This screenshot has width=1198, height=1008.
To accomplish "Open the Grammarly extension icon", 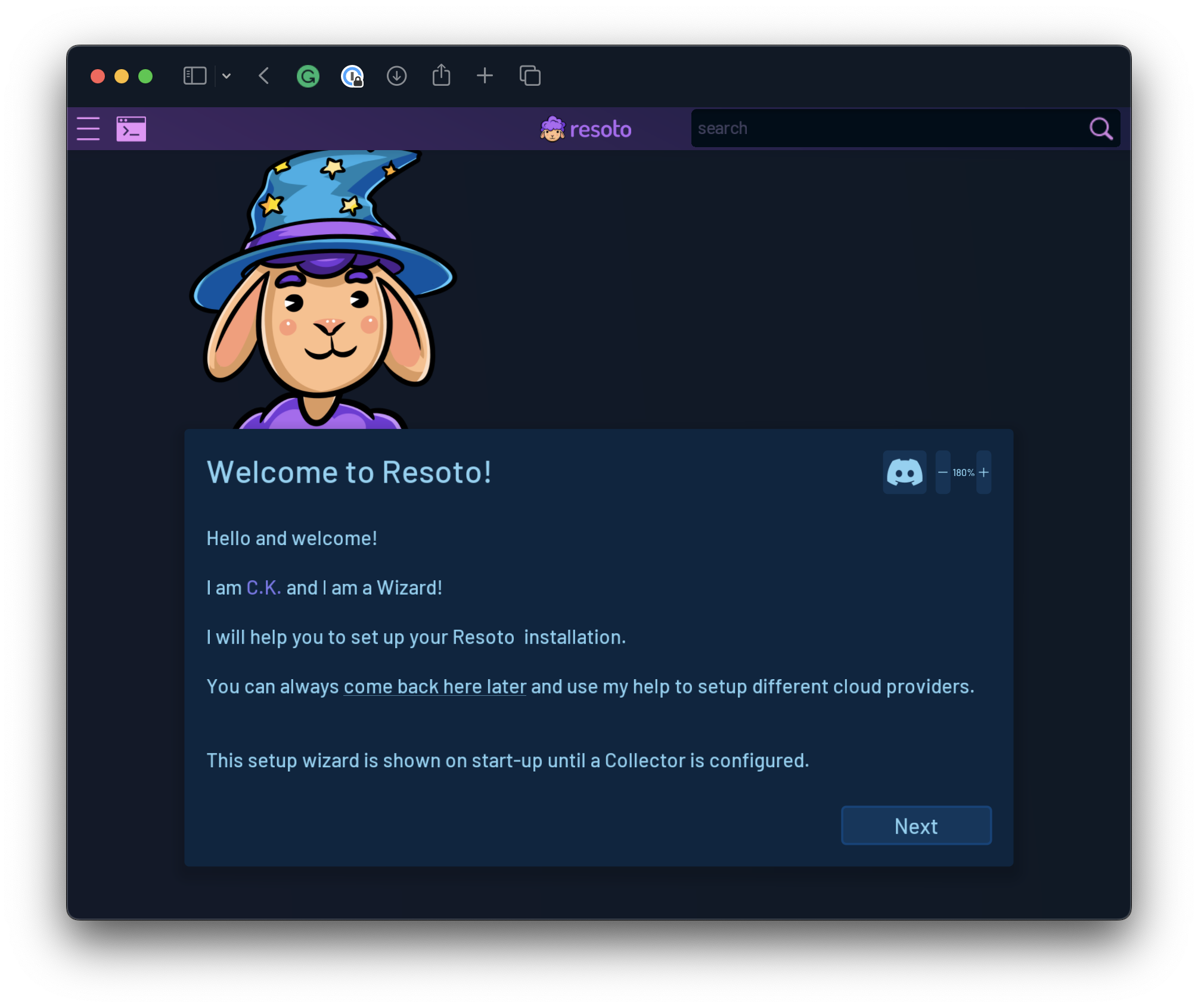I will (x=308, y=76).
